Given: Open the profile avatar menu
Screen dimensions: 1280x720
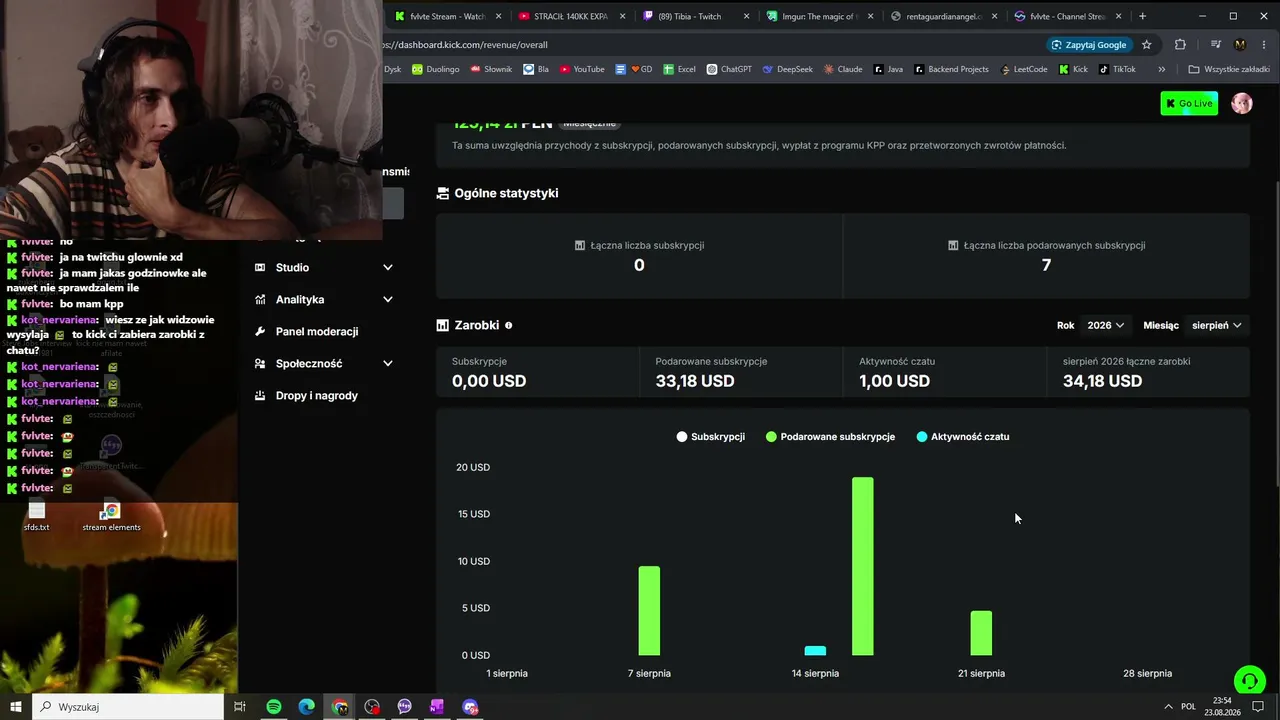Looking at the screenshot, I should (1242, 103).
